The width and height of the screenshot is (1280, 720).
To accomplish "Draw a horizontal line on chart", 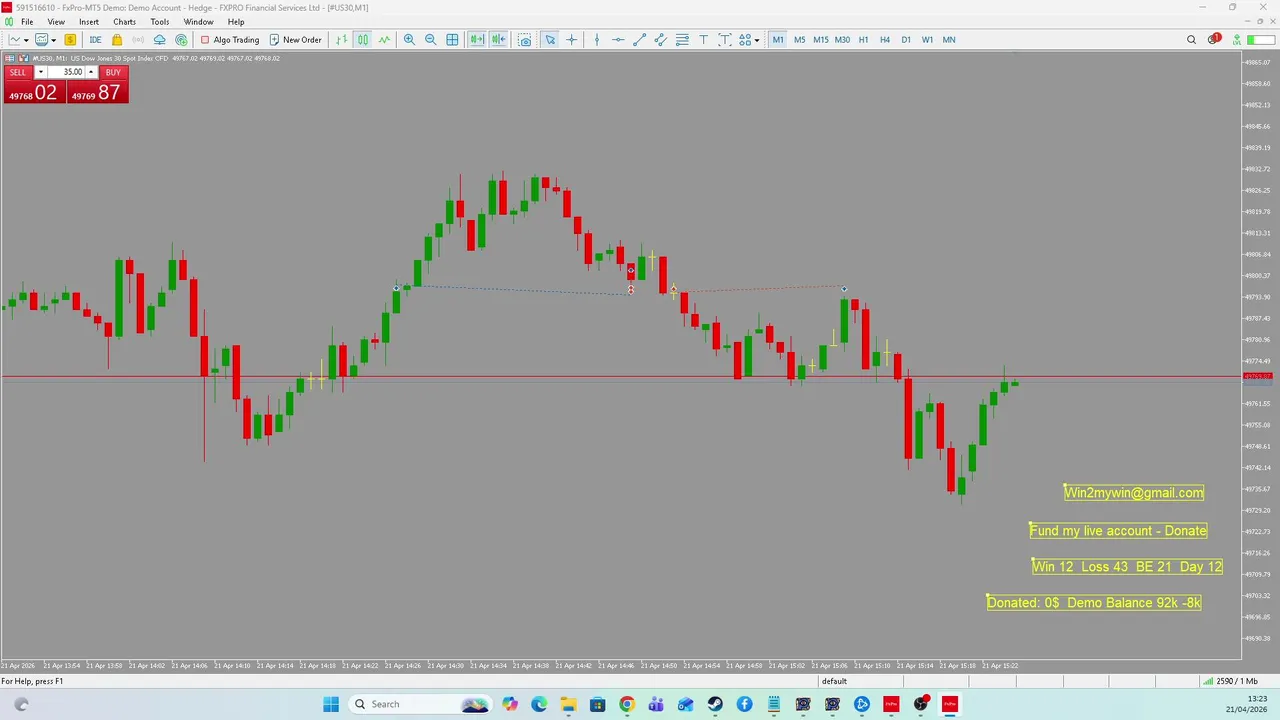I will pos(618,40).
